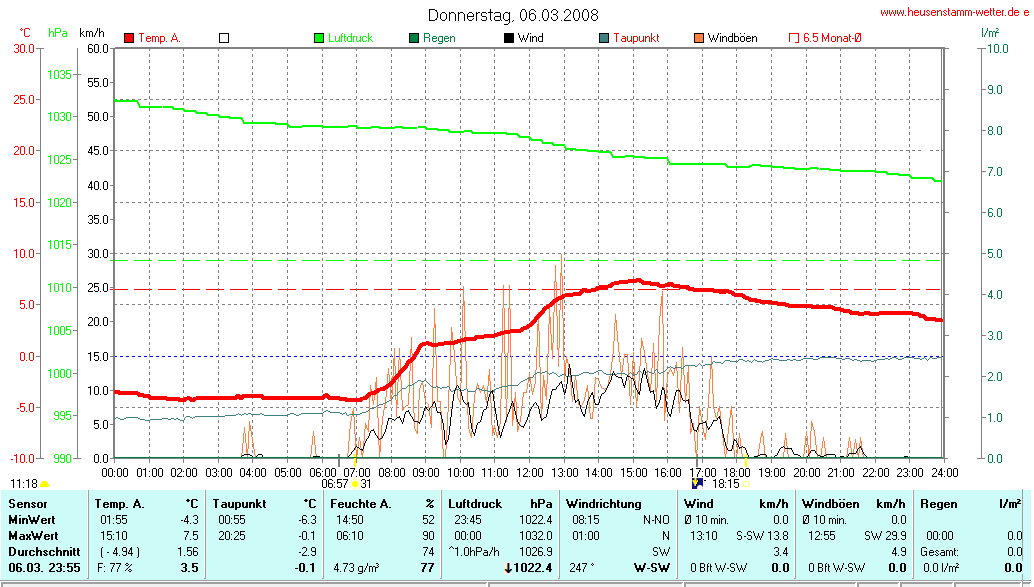Click the Regen column header
Viewport: 1034px width, 587px height.
(938, 504)
